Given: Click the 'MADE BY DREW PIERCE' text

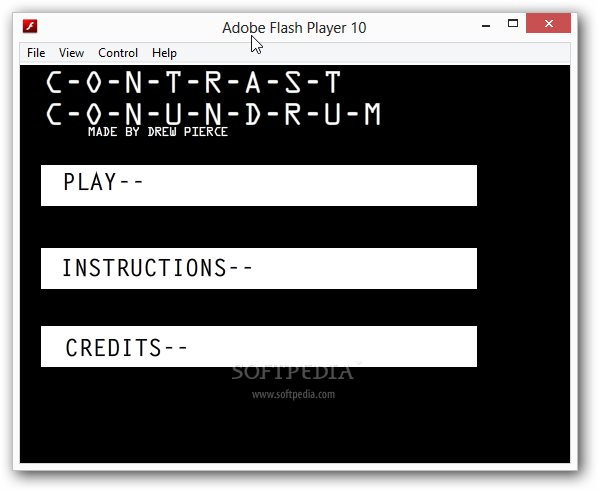Looking at the screenshot, I should click(x=158, y=132).
